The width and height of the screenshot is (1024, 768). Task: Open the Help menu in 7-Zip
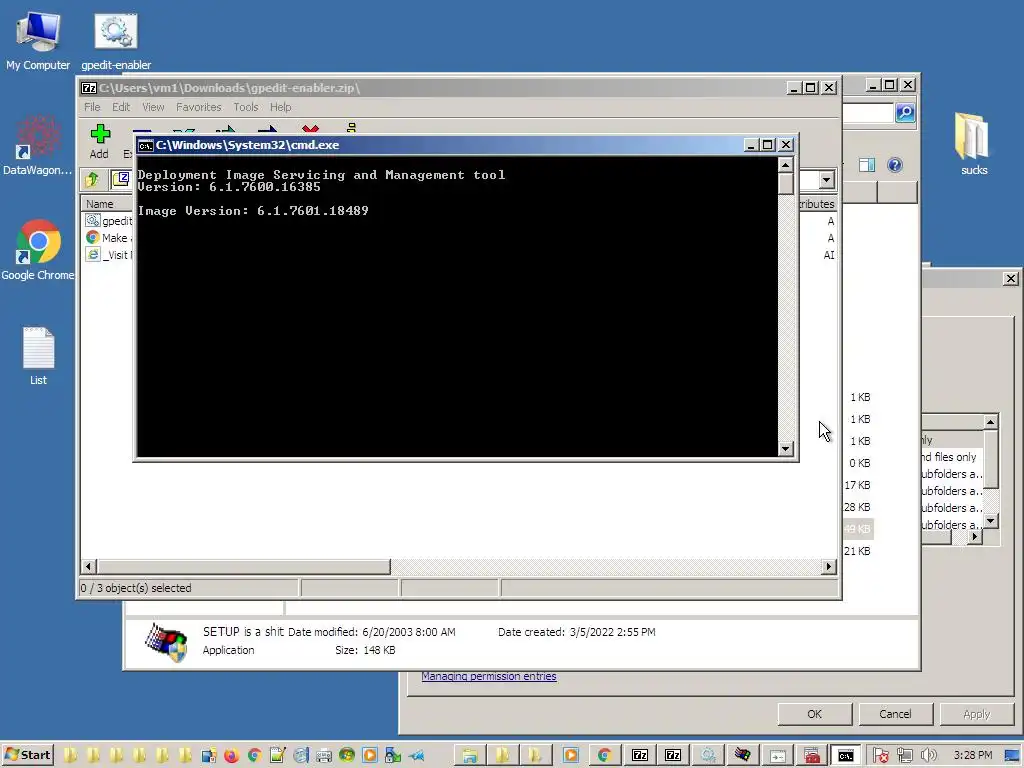click(280, 107)
